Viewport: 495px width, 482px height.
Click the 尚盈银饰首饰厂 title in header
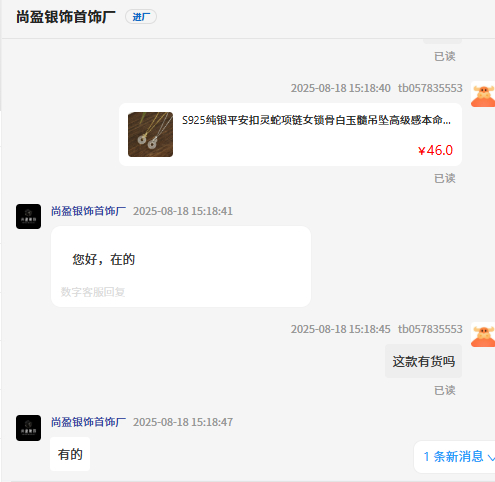66,17
